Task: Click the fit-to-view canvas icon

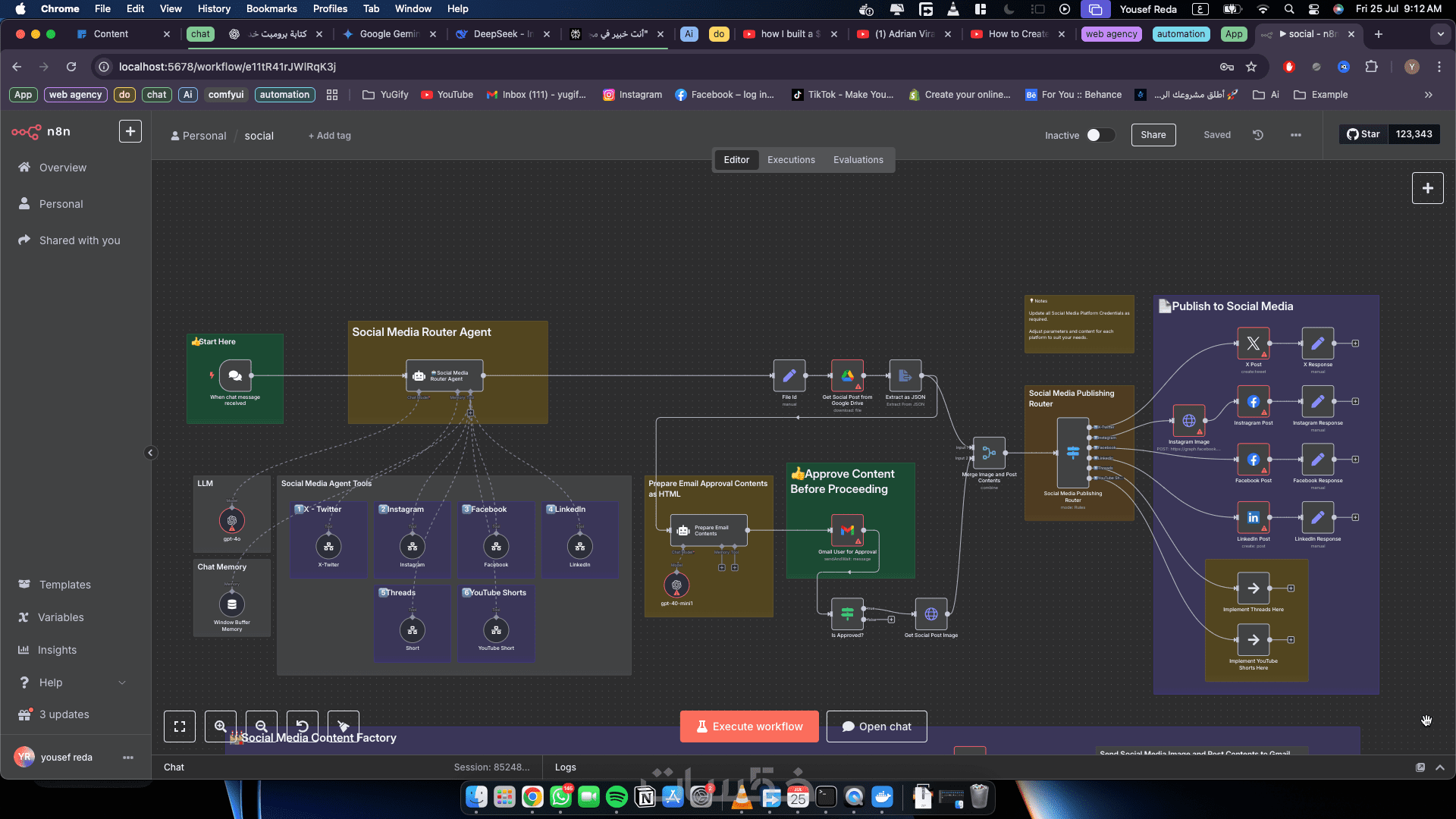Action: [180, 726]
